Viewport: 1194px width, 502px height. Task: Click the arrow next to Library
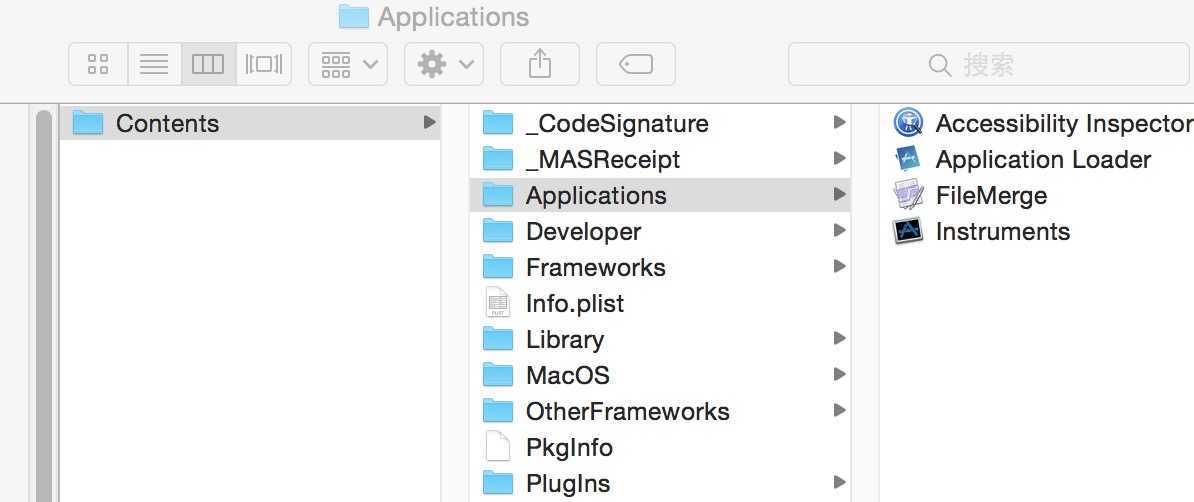point(839,338)
